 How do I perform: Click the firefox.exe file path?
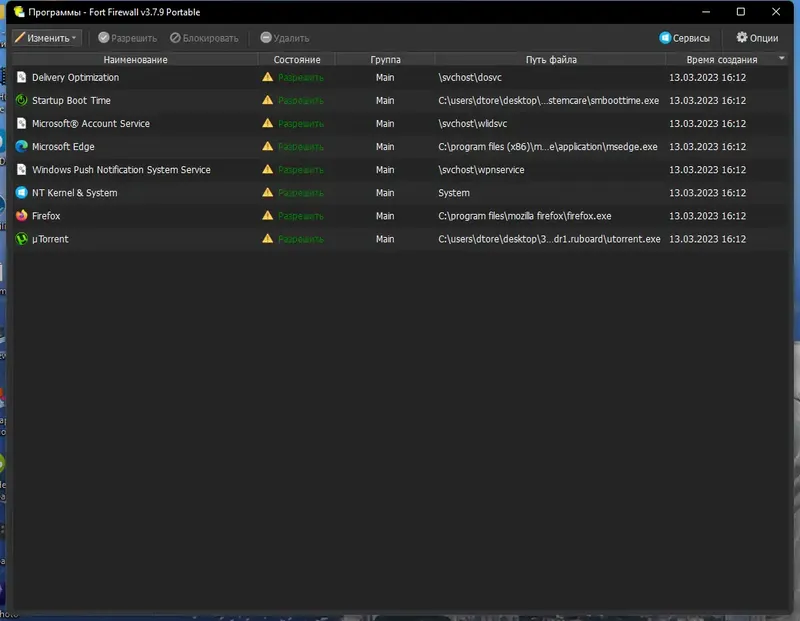524,216
